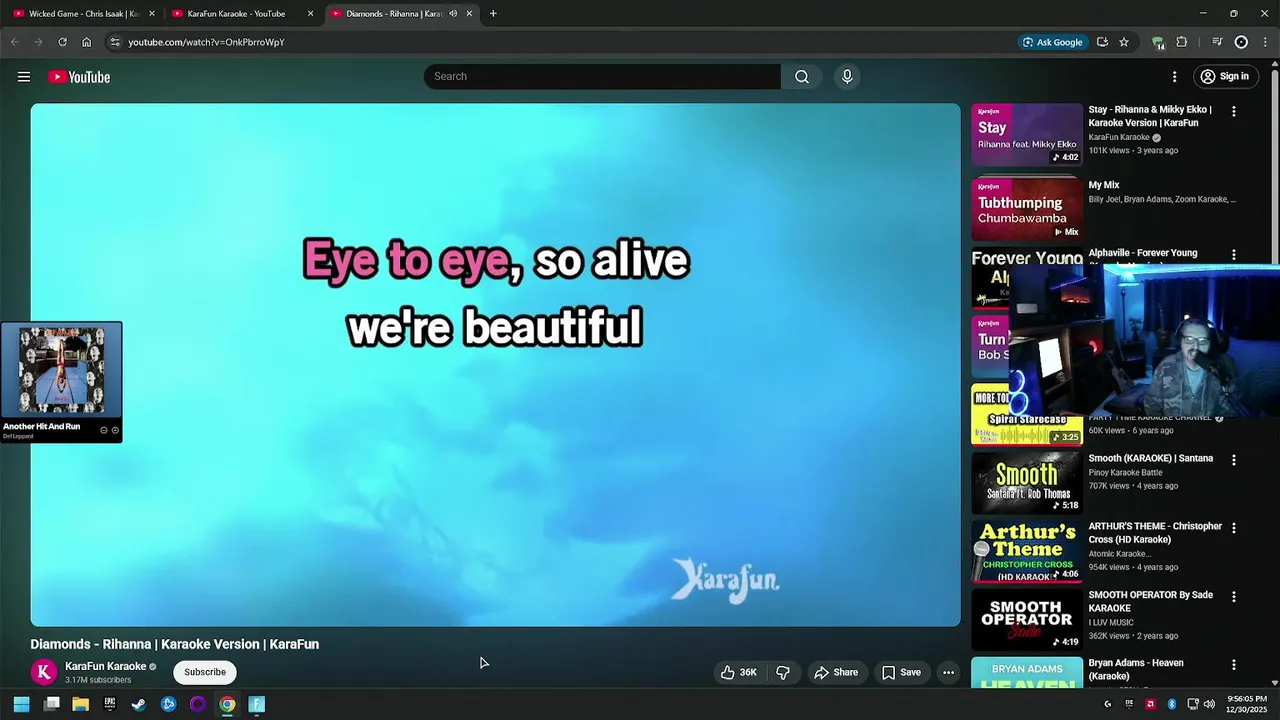Show hidden system tray icons

1107,704
